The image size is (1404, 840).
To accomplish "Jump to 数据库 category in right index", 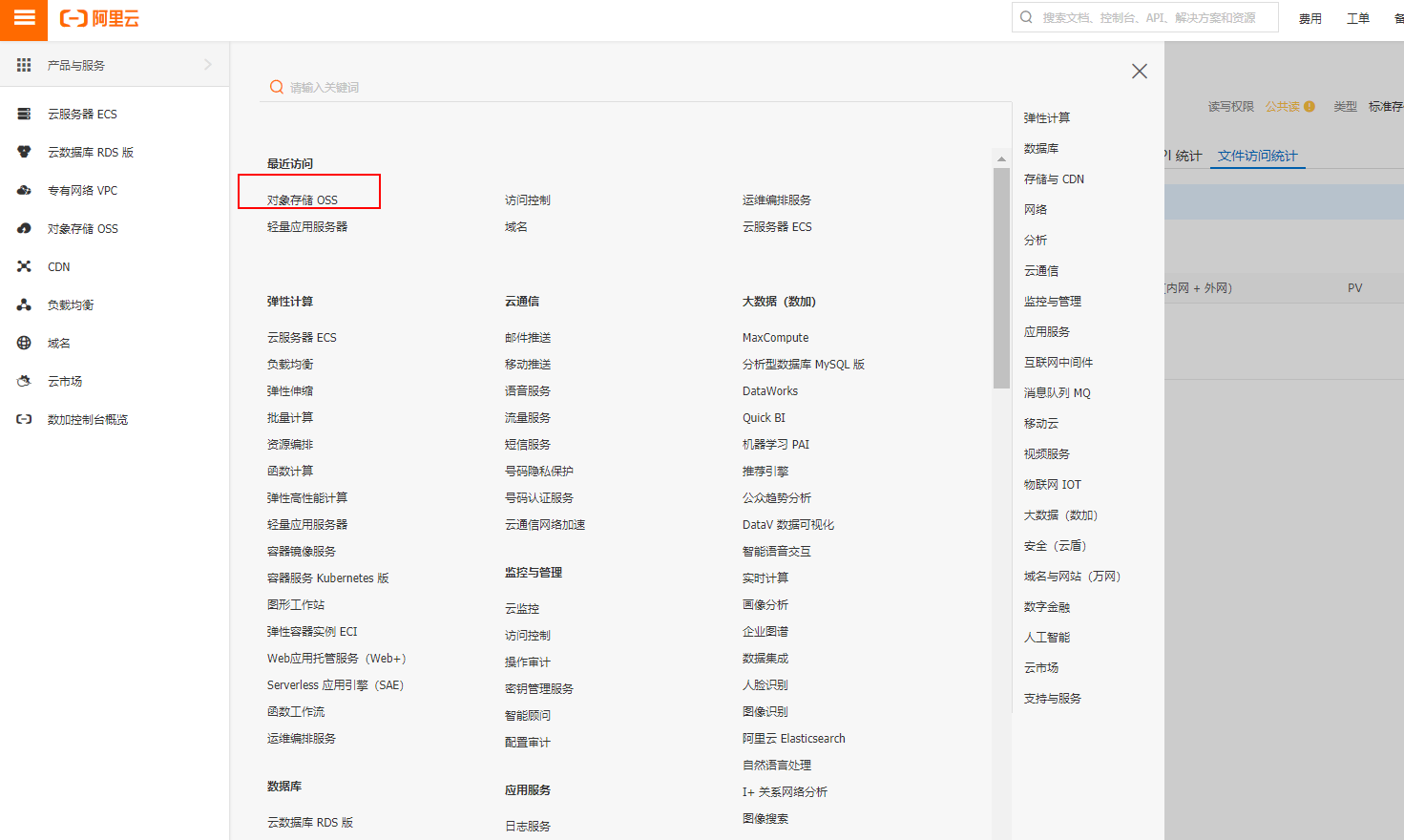I will click(1041, 148).
